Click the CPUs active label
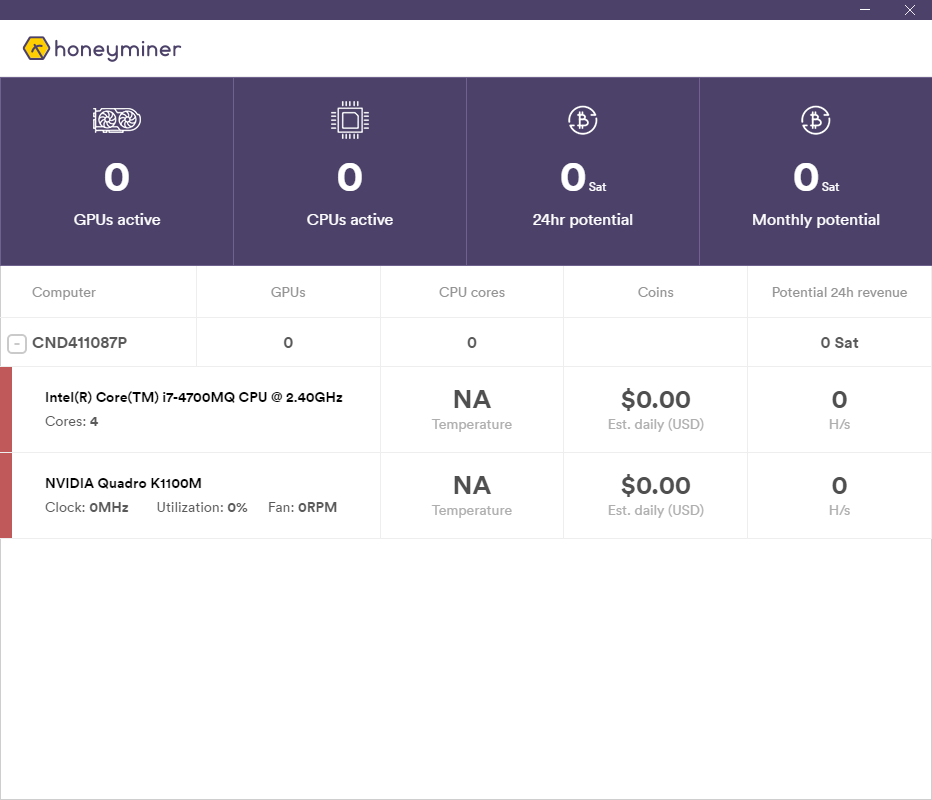Viewport: 932px width, 800px height. [350, 220]
